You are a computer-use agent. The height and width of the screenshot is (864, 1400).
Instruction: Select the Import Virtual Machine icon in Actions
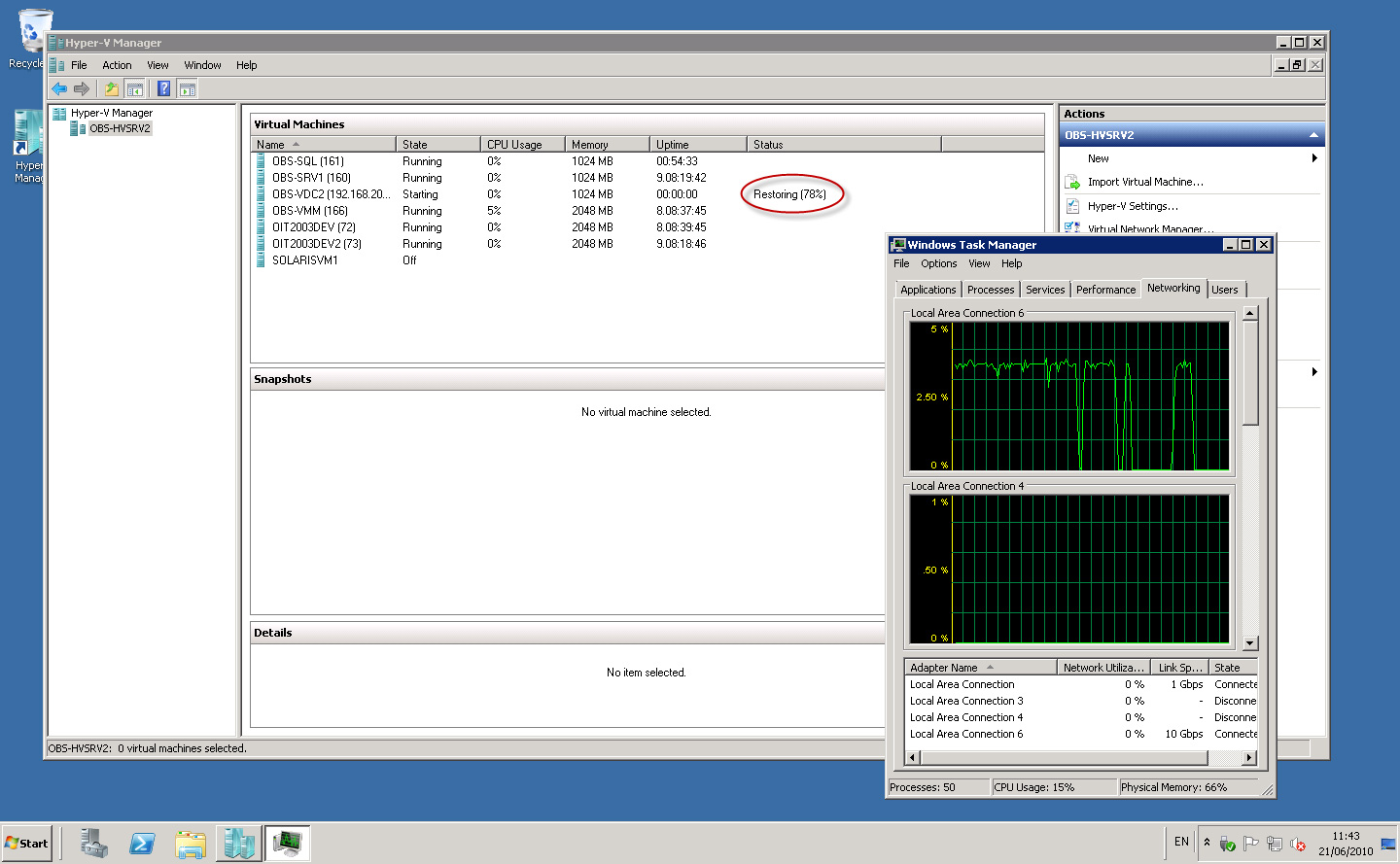point(1074,181)
